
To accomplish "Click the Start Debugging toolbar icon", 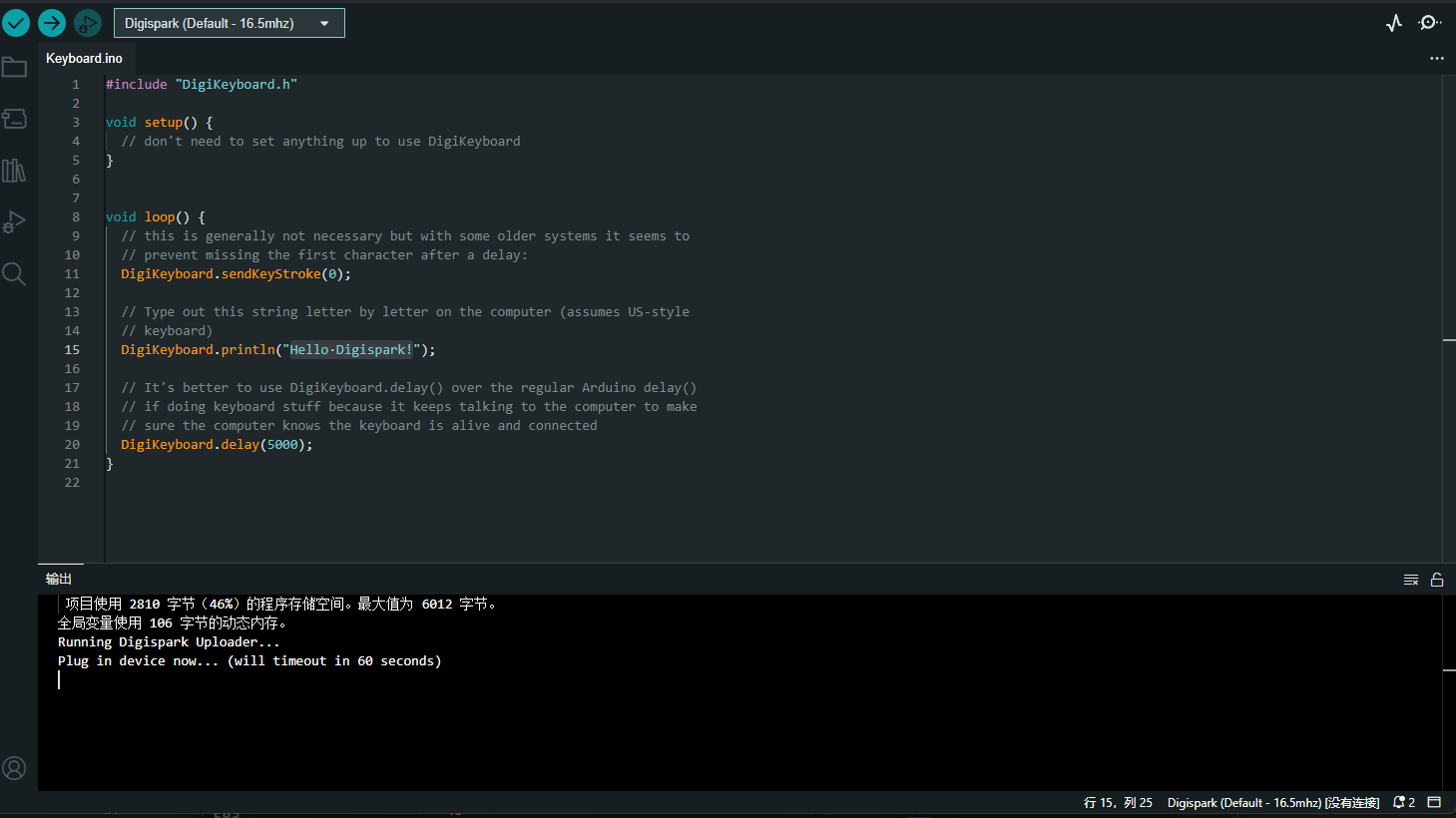I will pyautogui.click(x=88, y=22).
